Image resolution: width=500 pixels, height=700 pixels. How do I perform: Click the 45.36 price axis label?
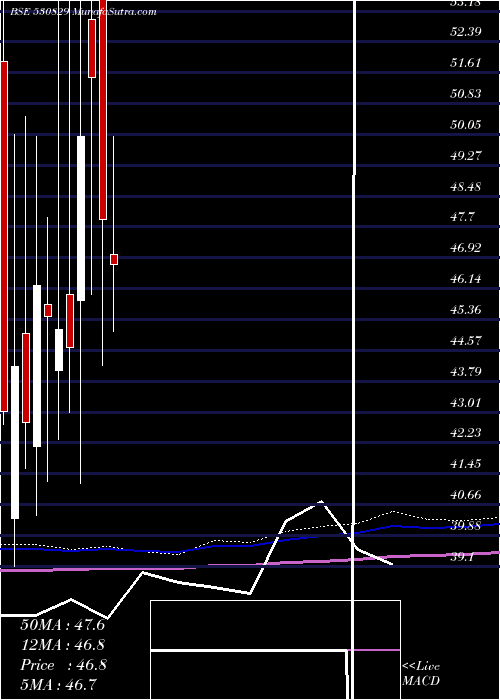click(x=465, y=310)
